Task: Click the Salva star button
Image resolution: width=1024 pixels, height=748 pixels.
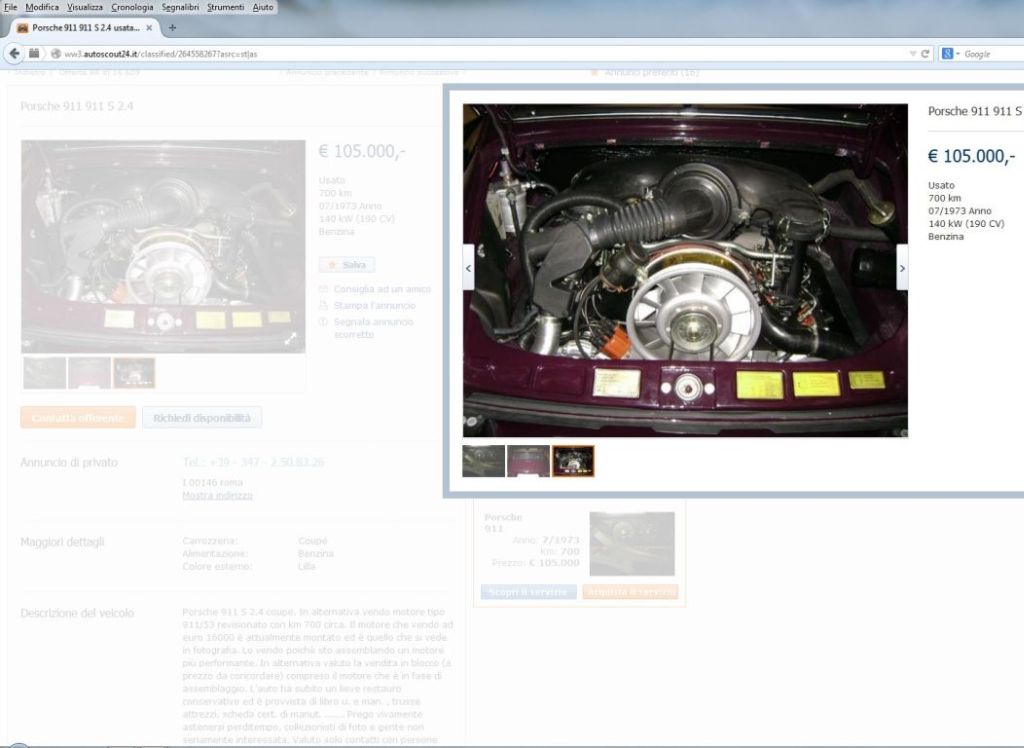Action: point(347,265)
